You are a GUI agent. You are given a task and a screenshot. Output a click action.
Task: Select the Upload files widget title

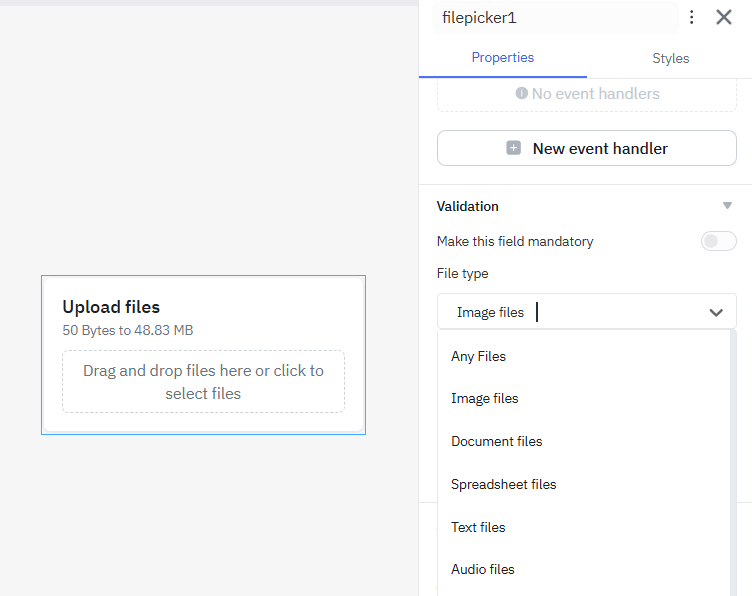(111, 307)
